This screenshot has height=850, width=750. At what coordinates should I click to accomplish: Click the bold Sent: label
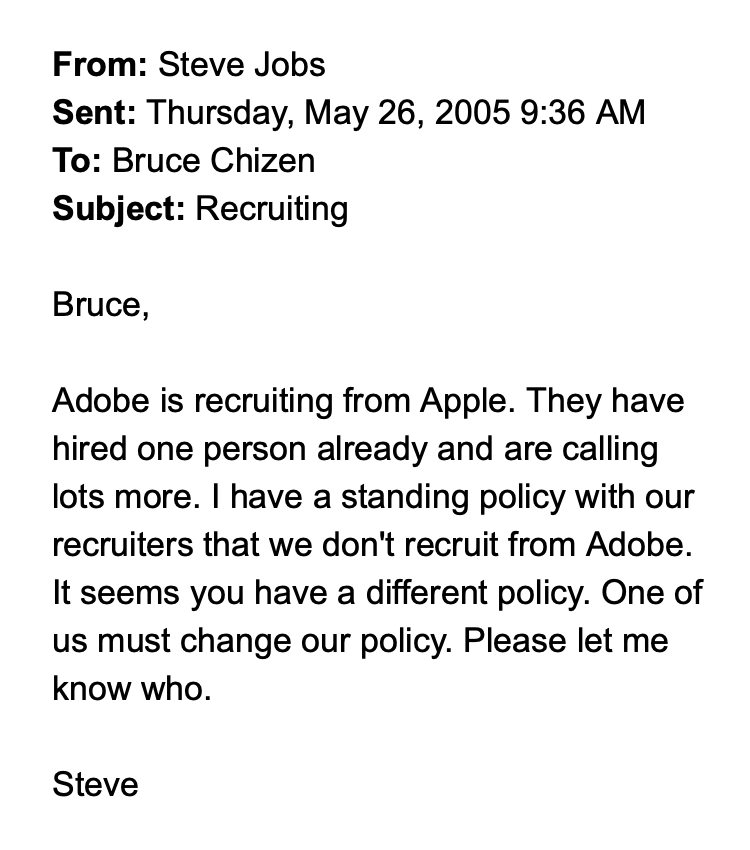tap(94, 113)
